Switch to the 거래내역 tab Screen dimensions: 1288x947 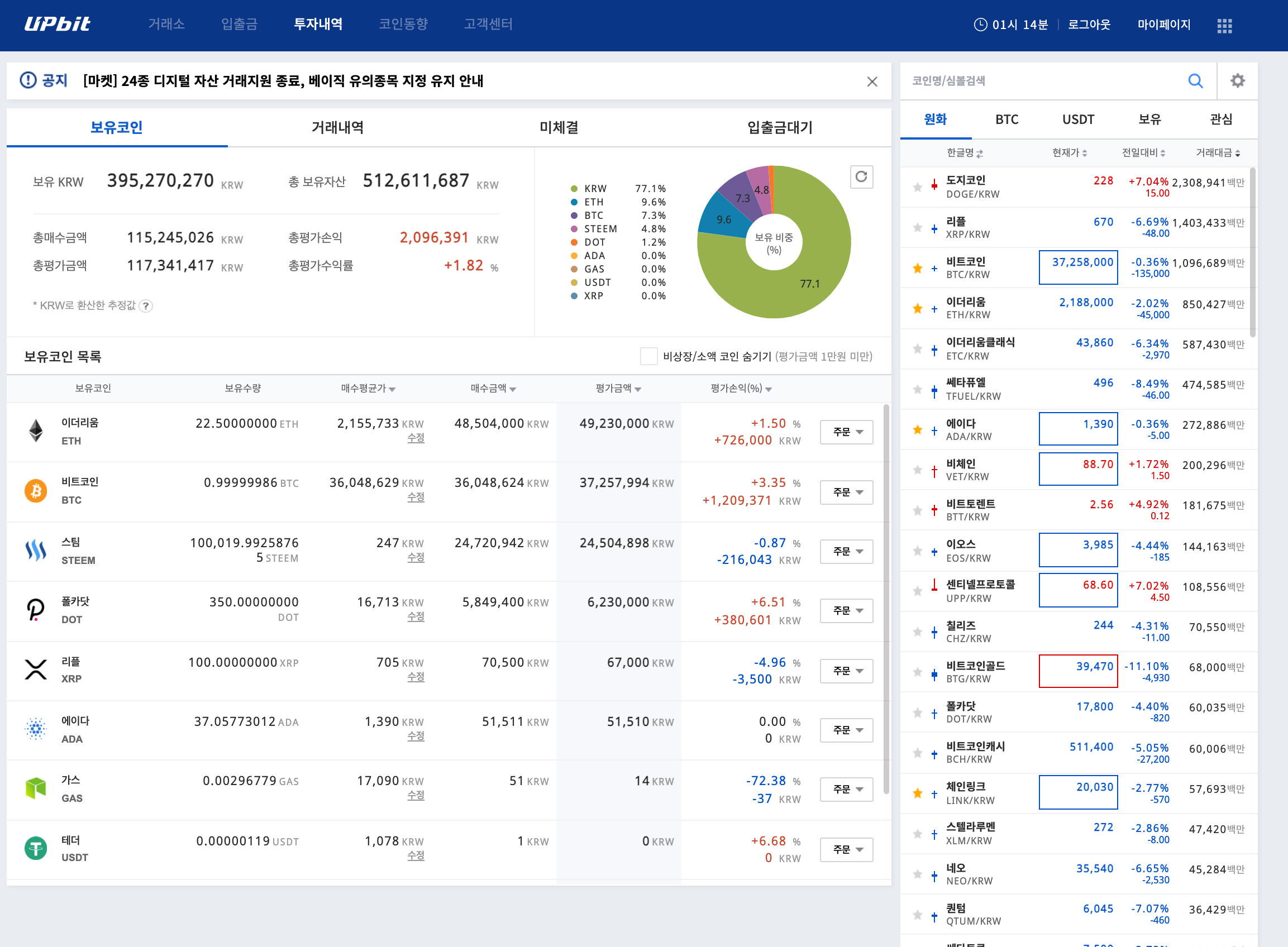coord(338,127)
